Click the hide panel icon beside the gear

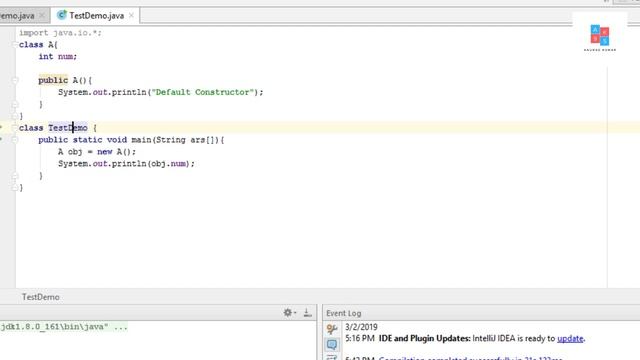pos(307,313)
